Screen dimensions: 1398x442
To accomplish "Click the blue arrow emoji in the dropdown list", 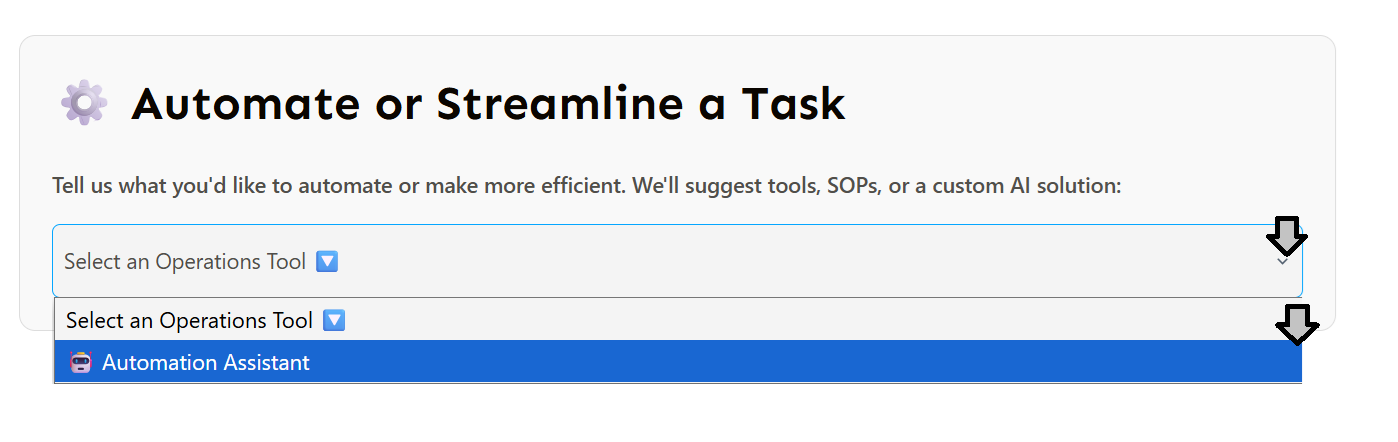I will click(x=335, y=321).
